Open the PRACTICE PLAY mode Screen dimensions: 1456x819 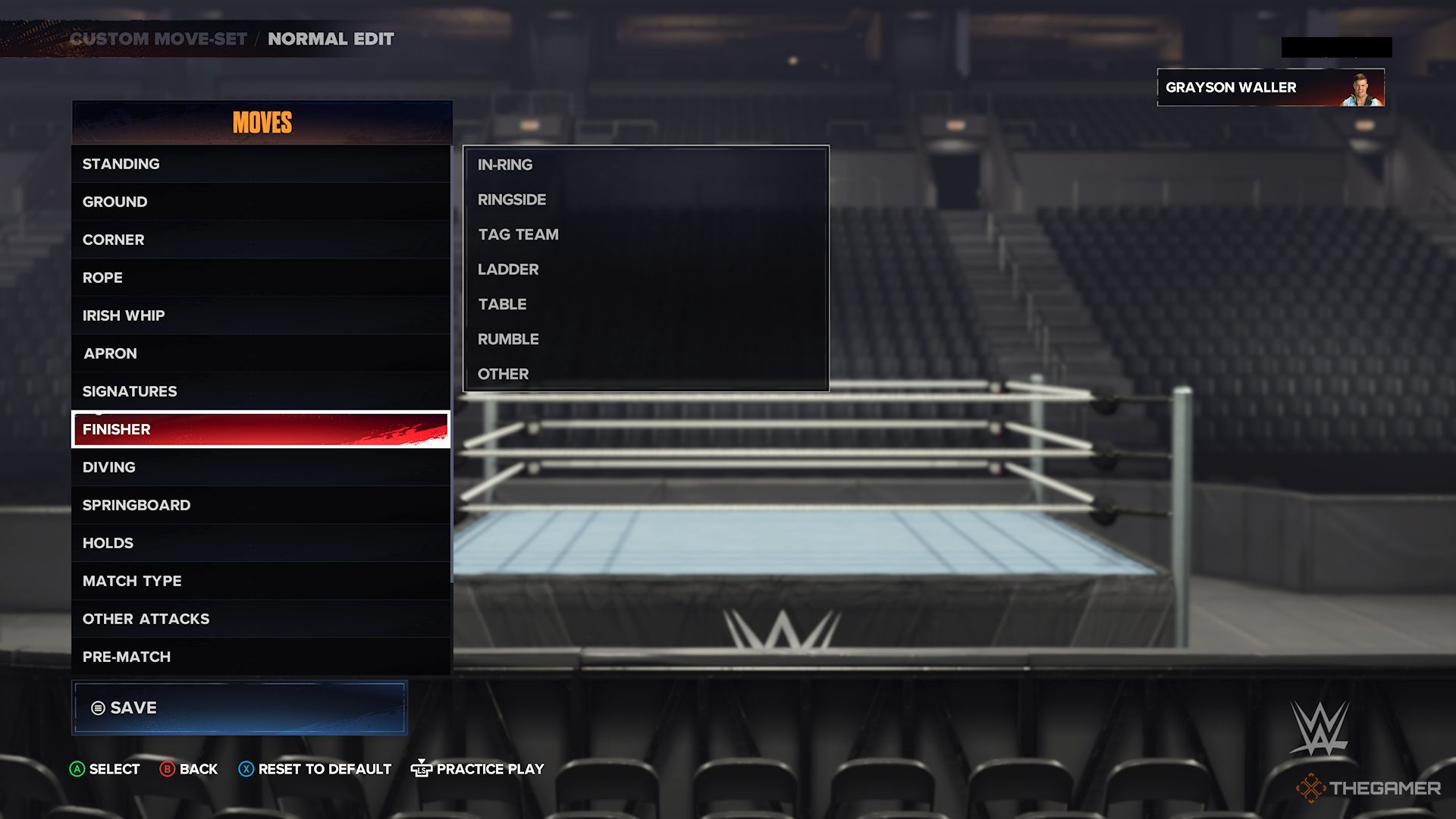click(490, 769)
